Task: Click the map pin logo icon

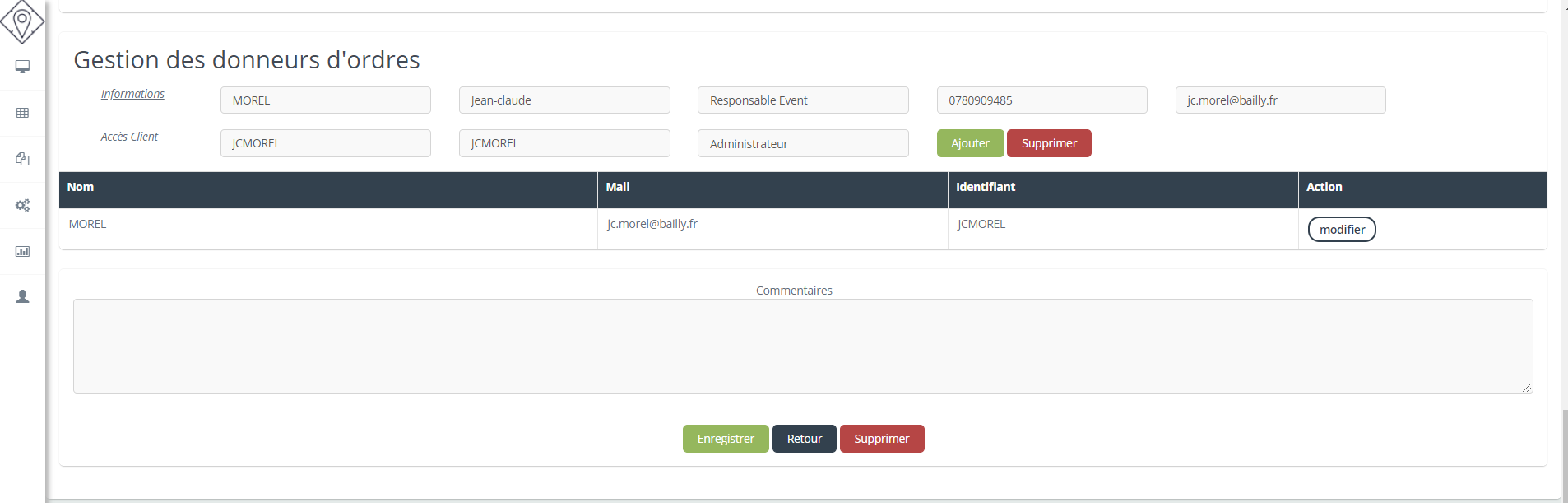Action: (x=22, y=21)
